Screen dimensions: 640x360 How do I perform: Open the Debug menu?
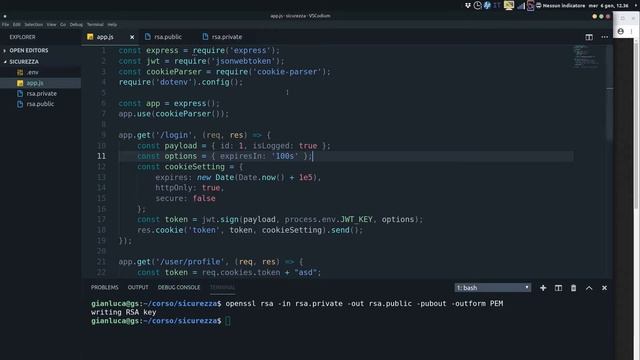(x=76, y=24)
